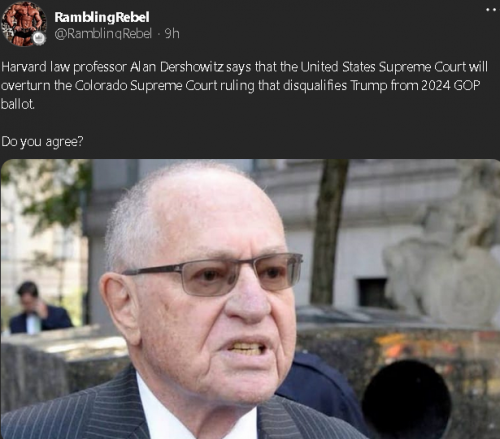500x439 pixels.
Task: Open the @RamblingRebel handle link
Action: [103, 34]
